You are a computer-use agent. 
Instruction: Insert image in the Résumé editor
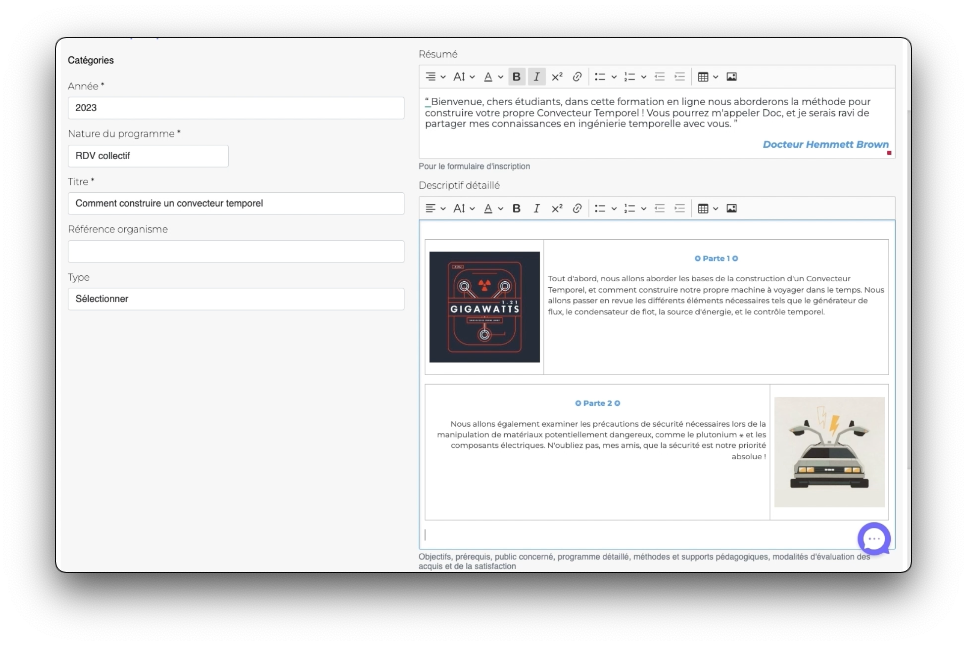tap(731, 77)
